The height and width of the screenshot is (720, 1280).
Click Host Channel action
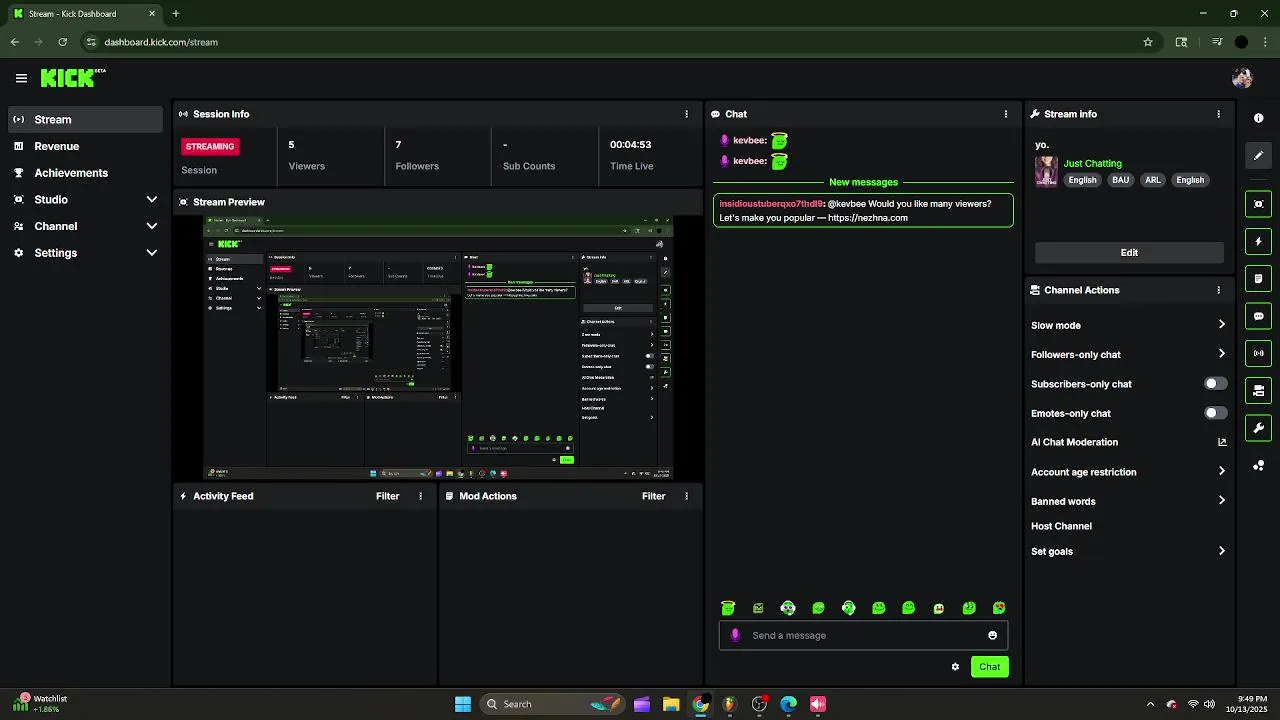click(x=1061, y=526)
